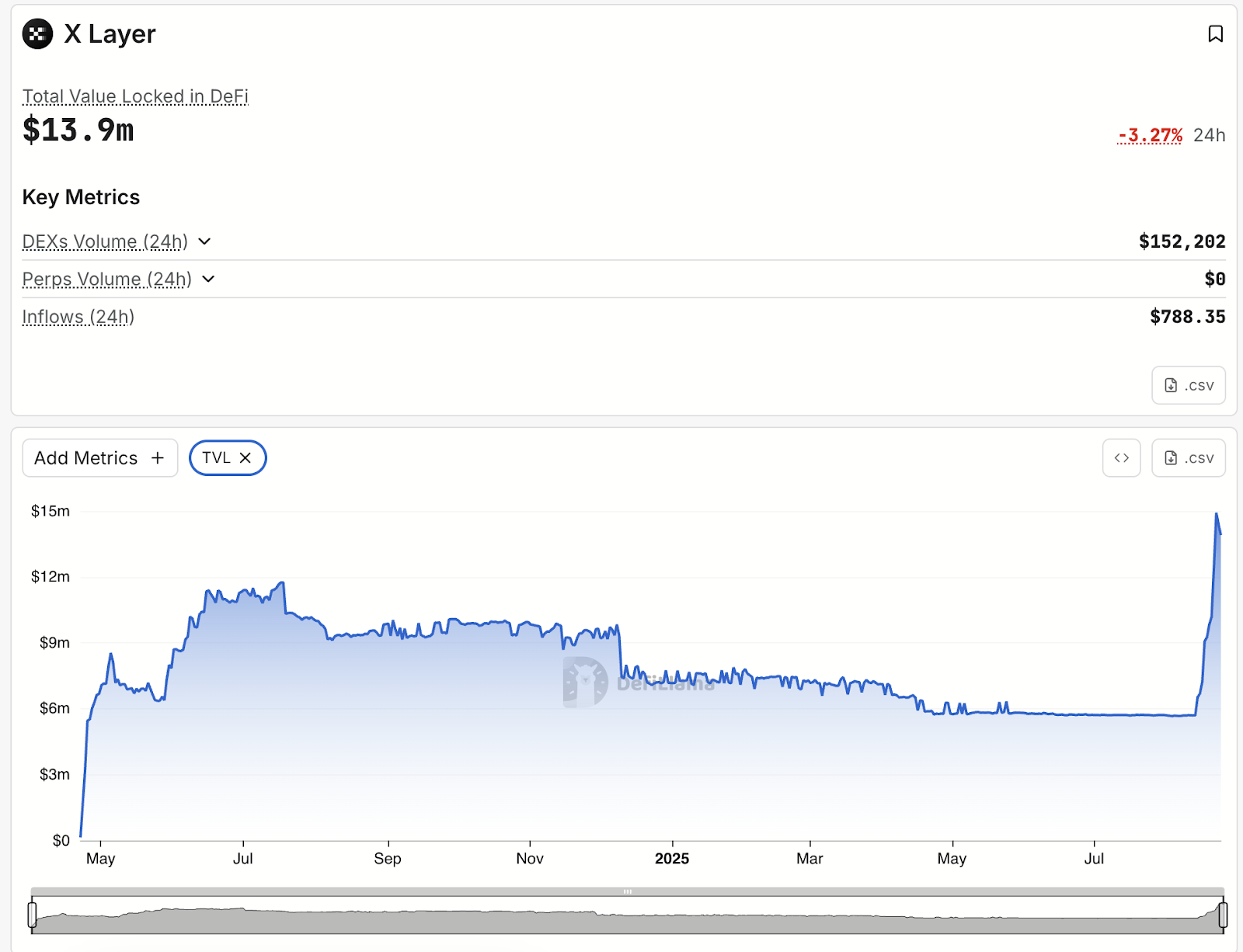Expand the DEXs Volume (24h) row
This screenshot has width=1243, height=952.
pos(204,241)
